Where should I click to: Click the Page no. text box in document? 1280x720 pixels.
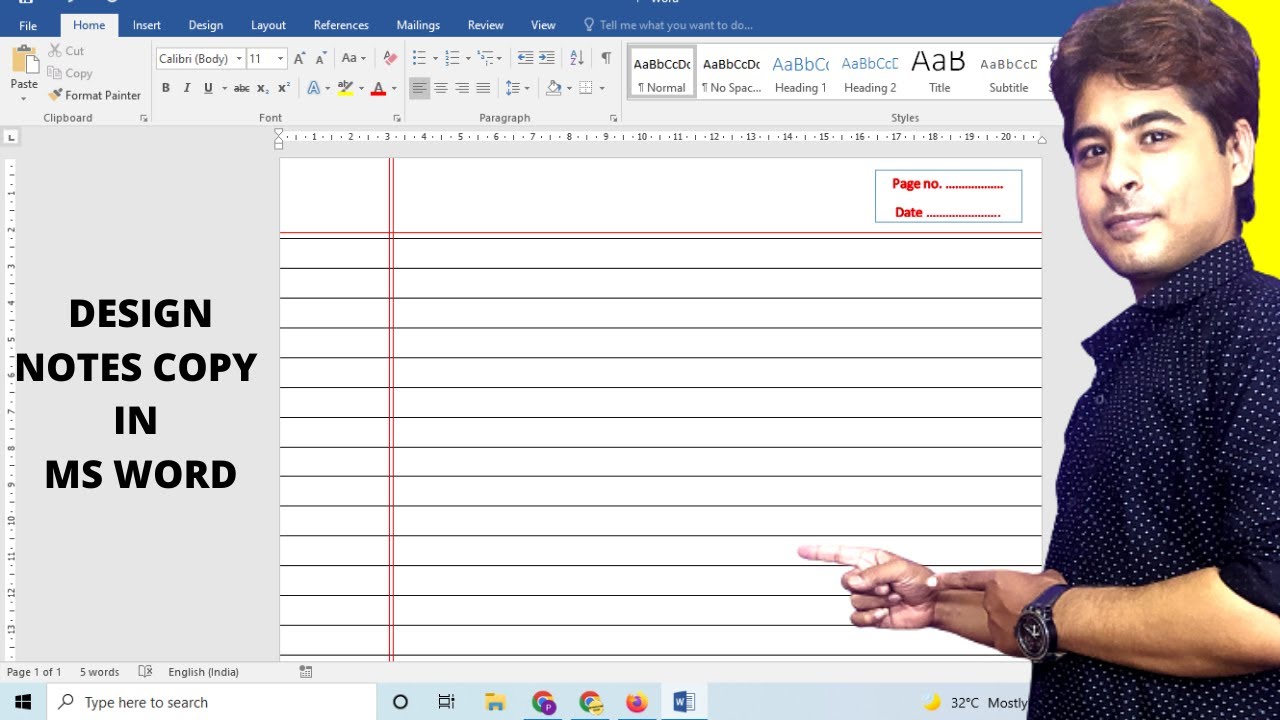coord(948,196)
